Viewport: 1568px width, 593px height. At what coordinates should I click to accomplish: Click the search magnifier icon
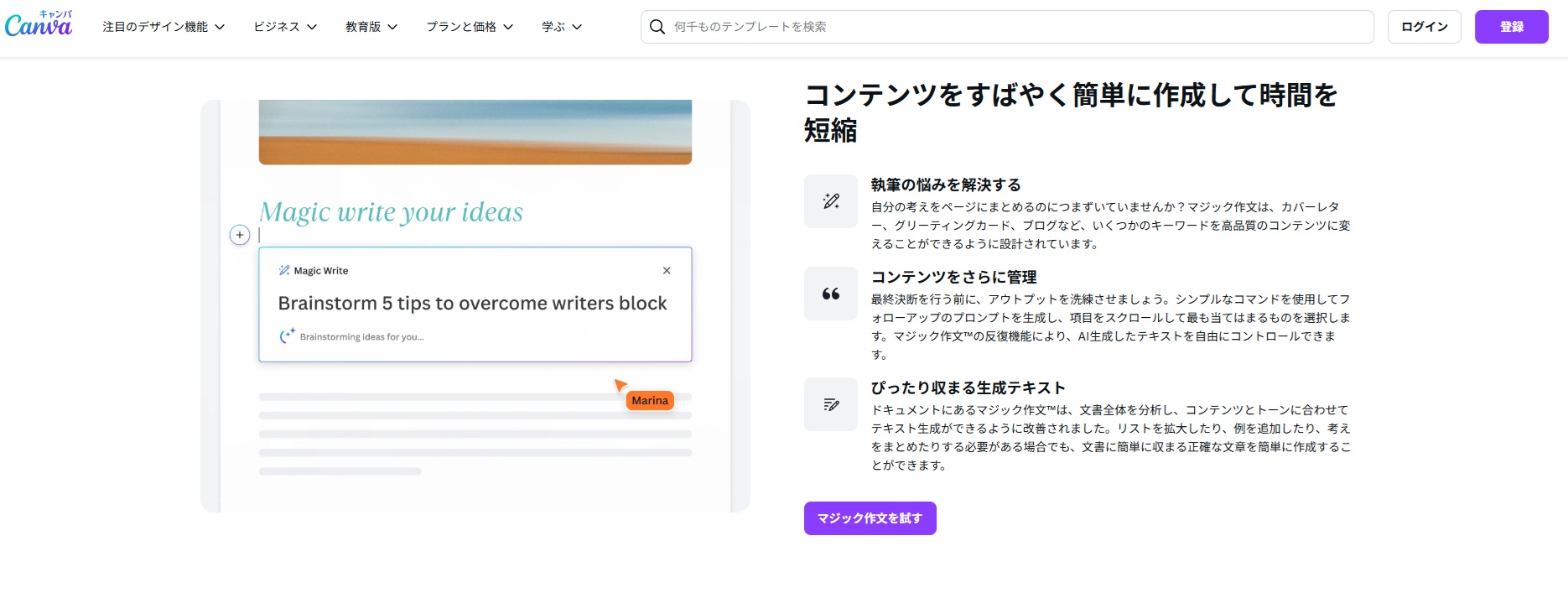point(657,27)
